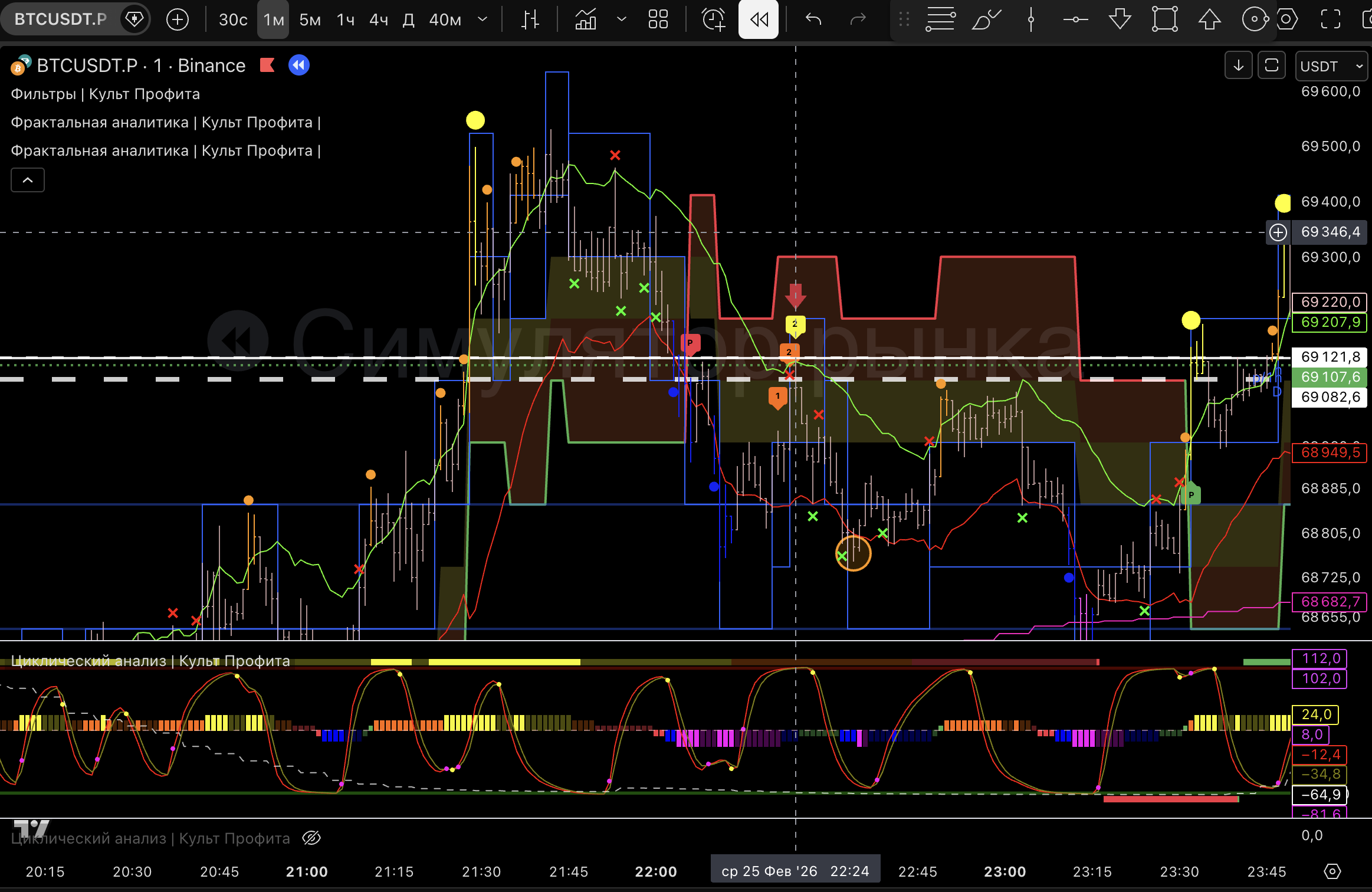Click the undo arrow
Screen dimensions: 1372x892
click(x=813, y=19)
